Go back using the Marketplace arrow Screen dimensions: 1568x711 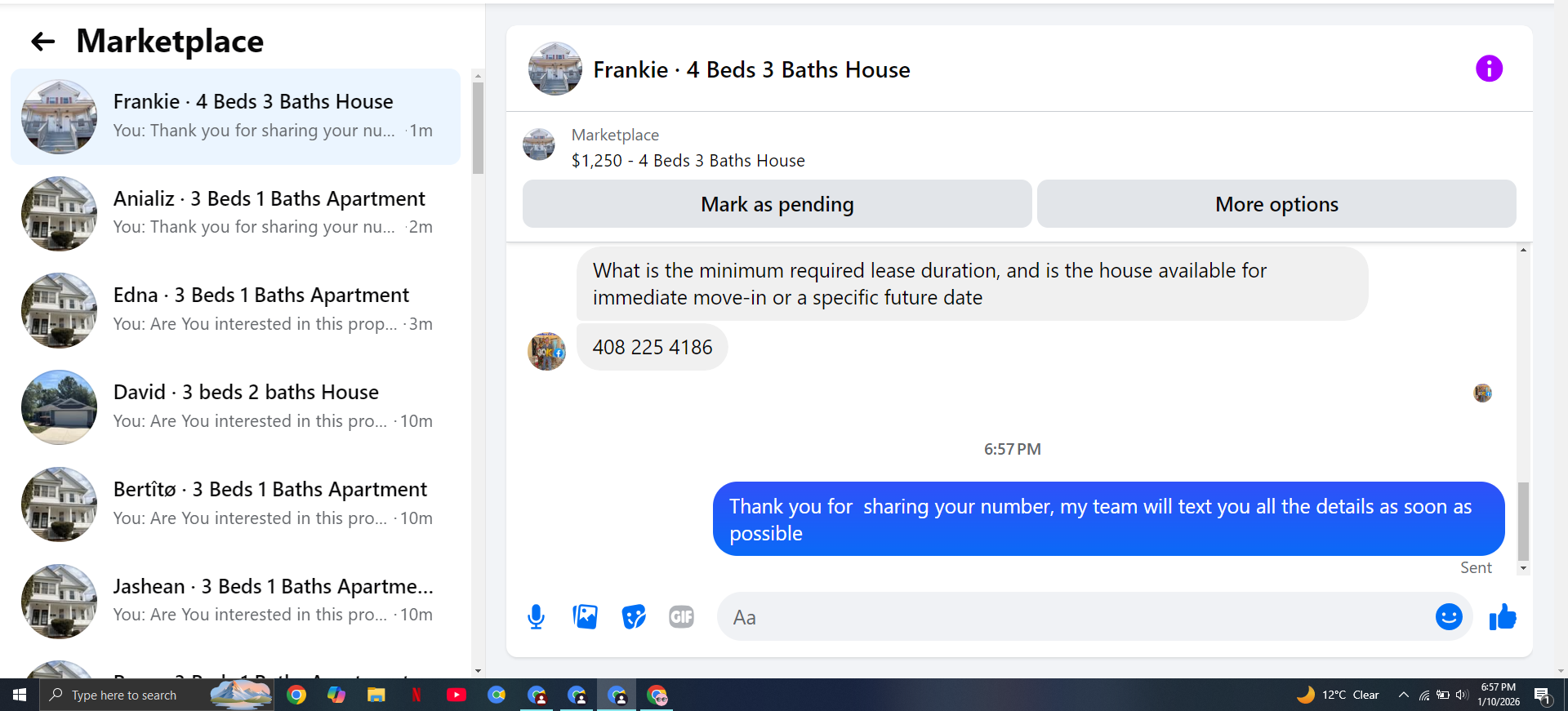pos(42,42)
